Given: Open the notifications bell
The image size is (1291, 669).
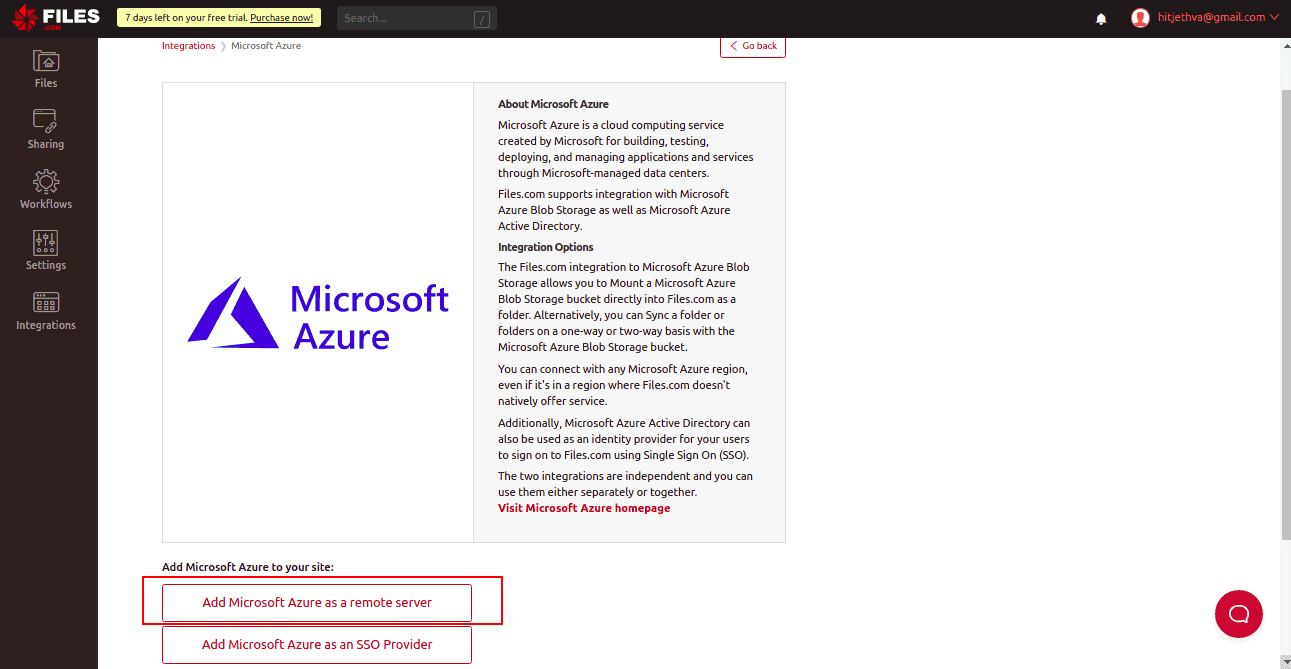Looking at the screenshot, I should (x=1101, y=18).
